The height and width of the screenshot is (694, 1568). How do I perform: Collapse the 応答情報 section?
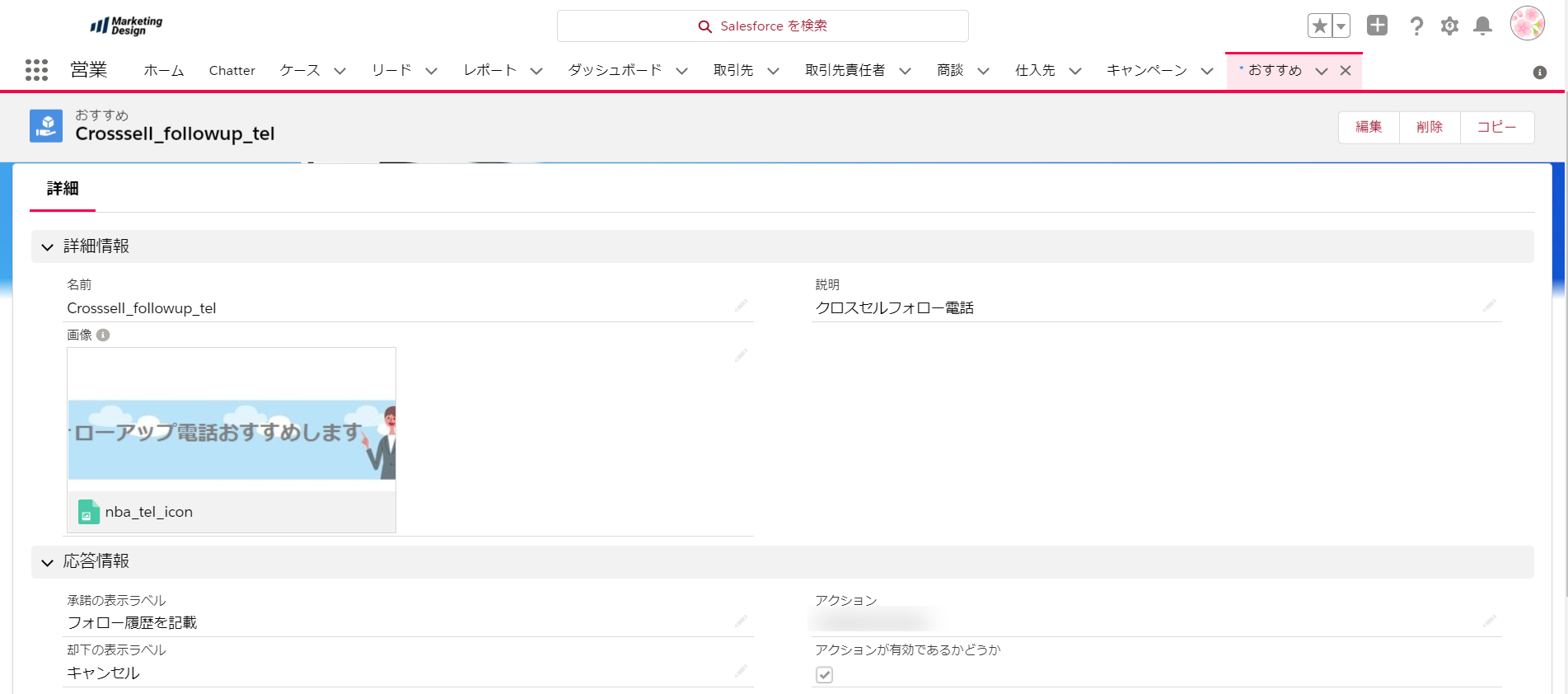pyautogui.click(x=48, y=562)
